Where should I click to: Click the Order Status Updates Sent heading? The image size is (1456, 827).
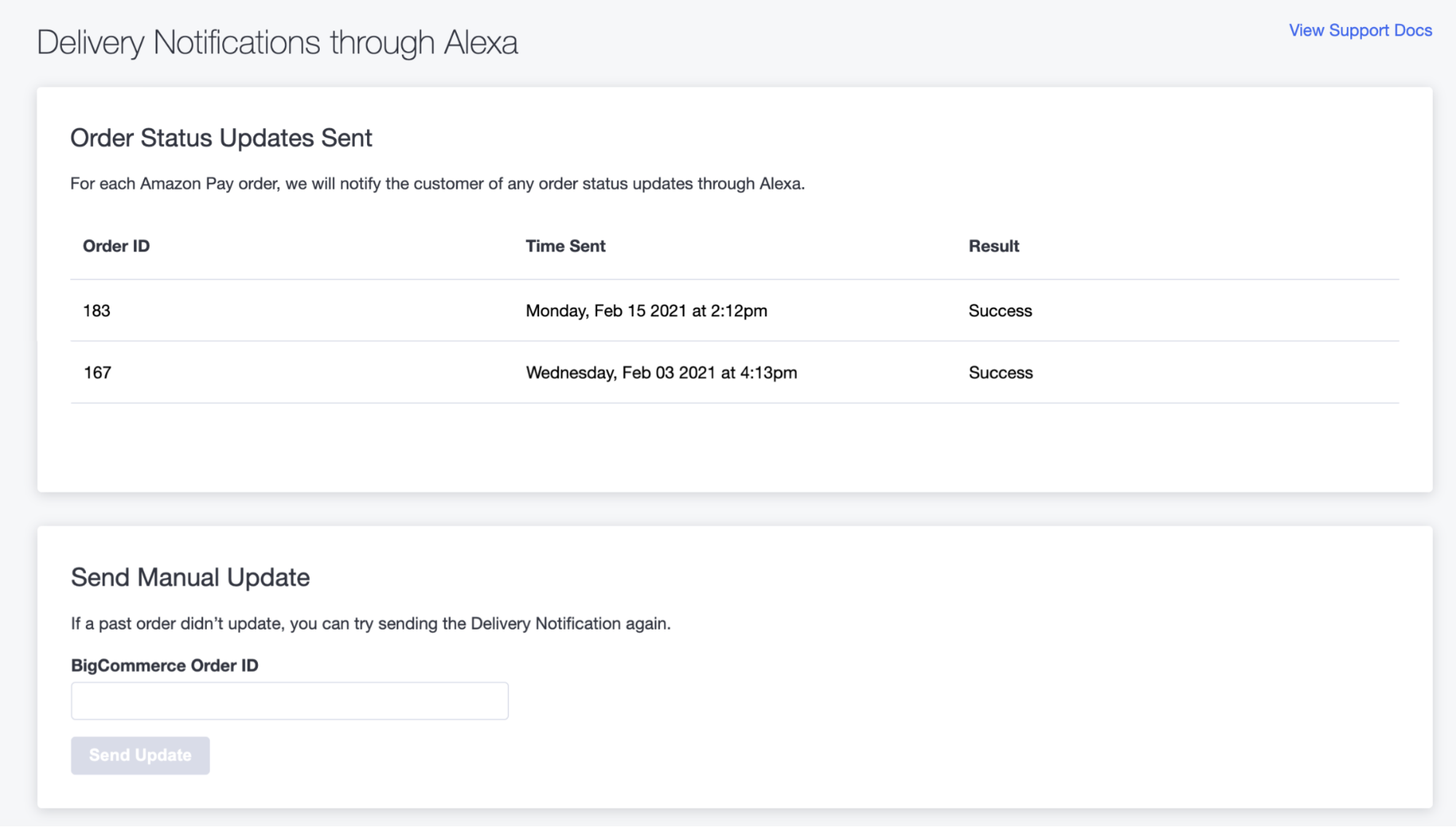[x=221, y=138]
